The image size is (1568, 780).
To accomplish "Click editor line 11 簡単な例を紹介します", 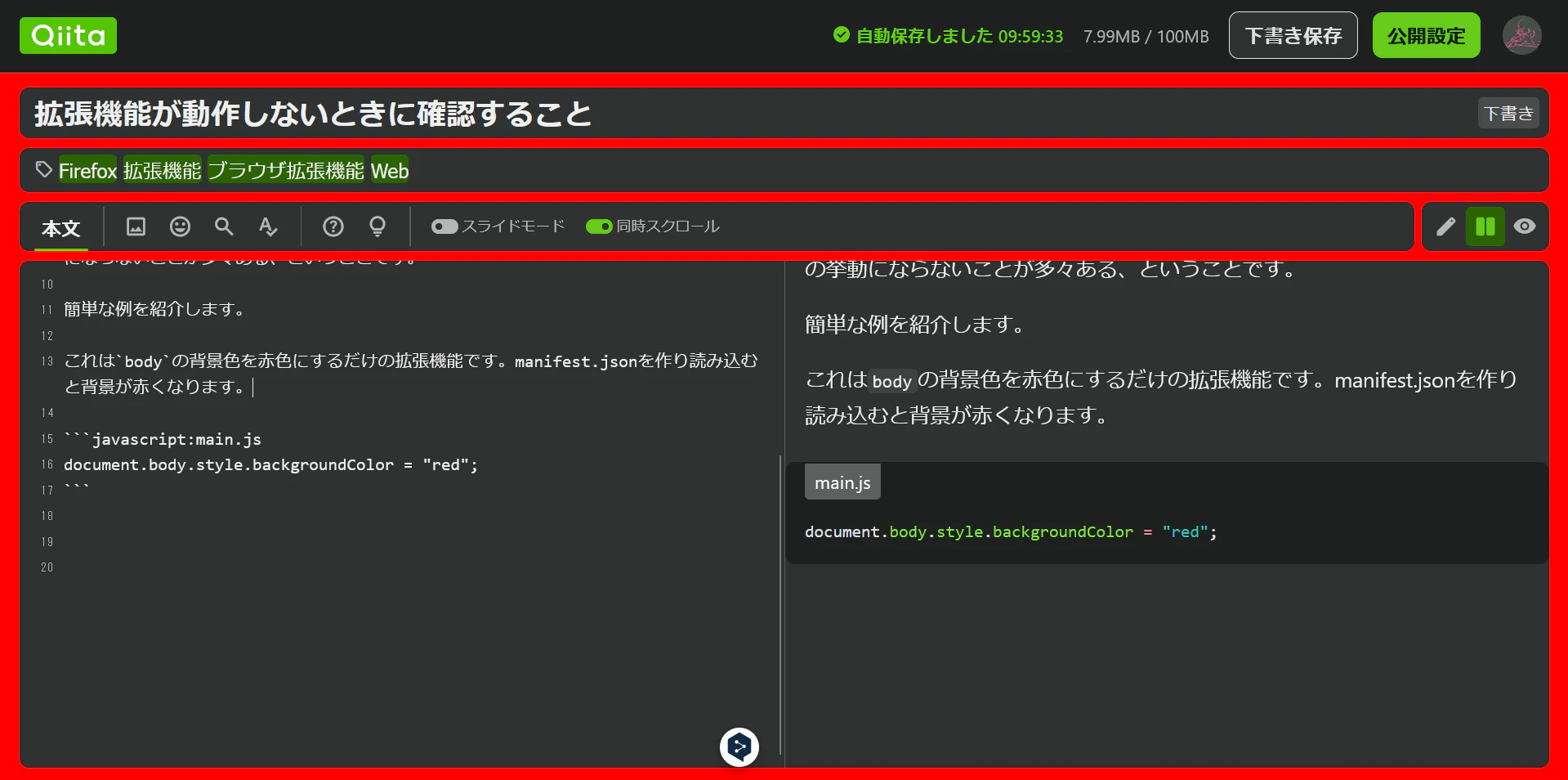I will [154, 309].
